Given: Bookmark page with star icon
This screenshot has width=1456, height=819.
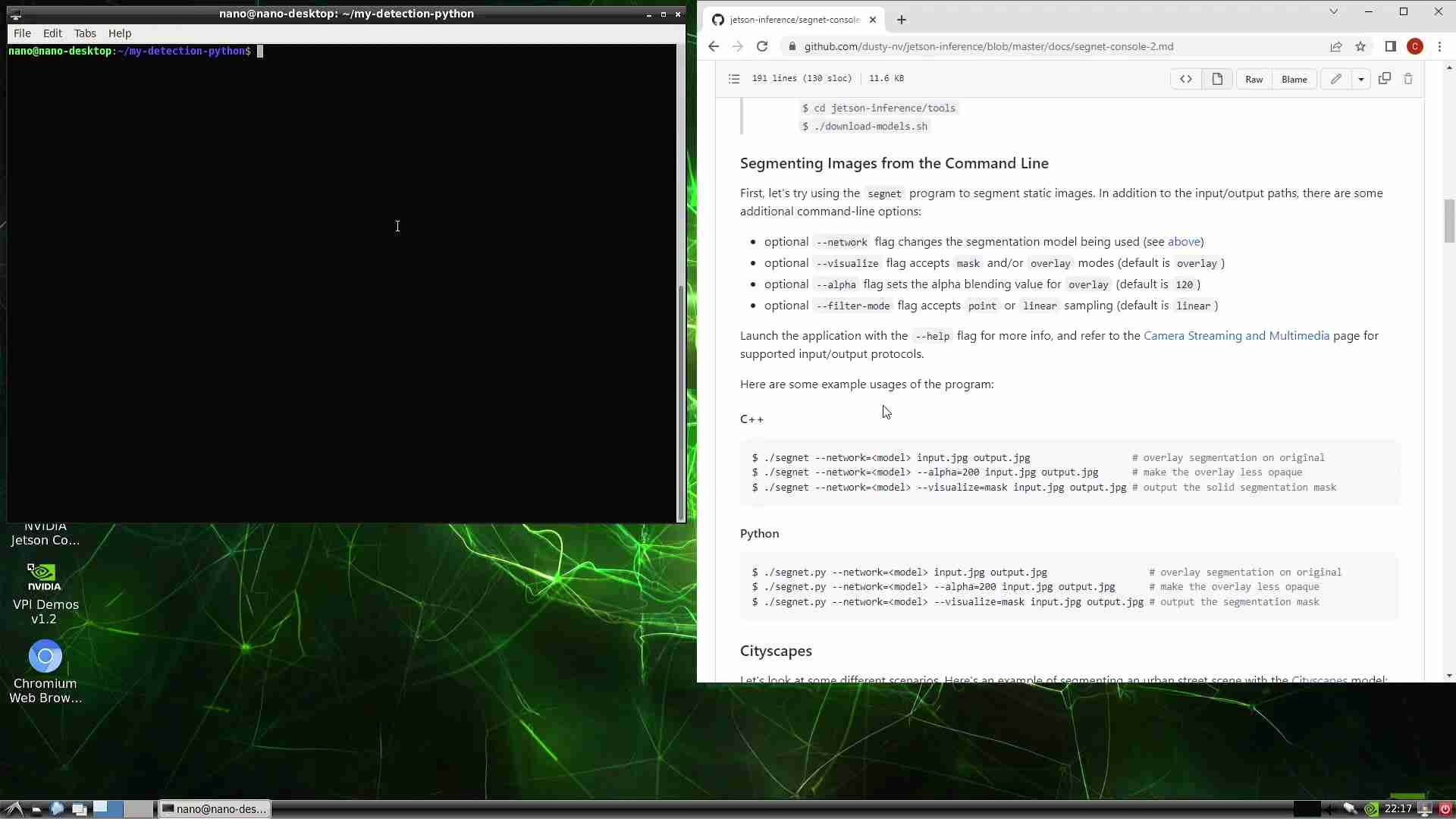Looking at the screenshot, I should (1360, 46).
